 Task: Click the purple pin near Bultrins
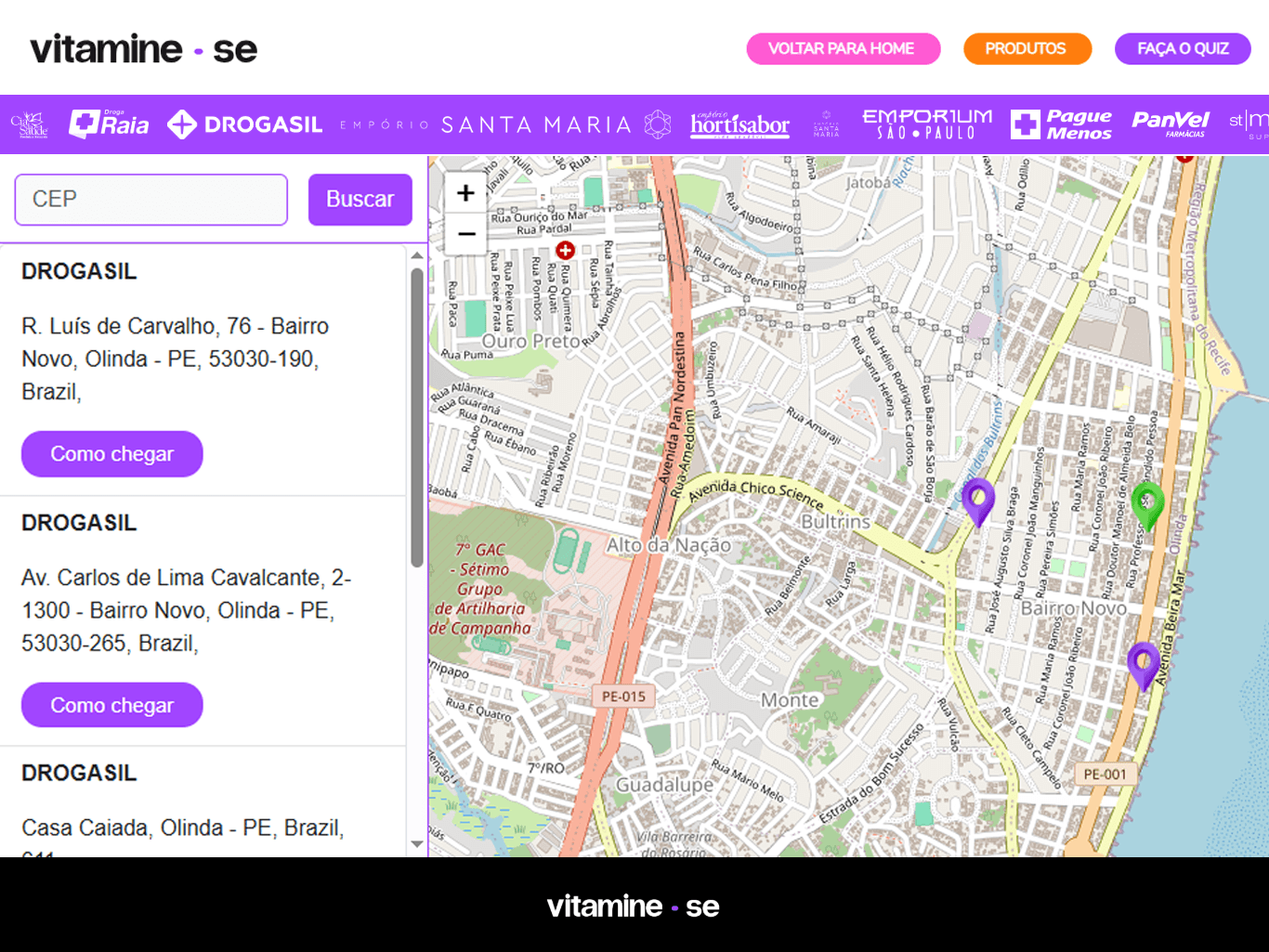[x=977, y=502]
